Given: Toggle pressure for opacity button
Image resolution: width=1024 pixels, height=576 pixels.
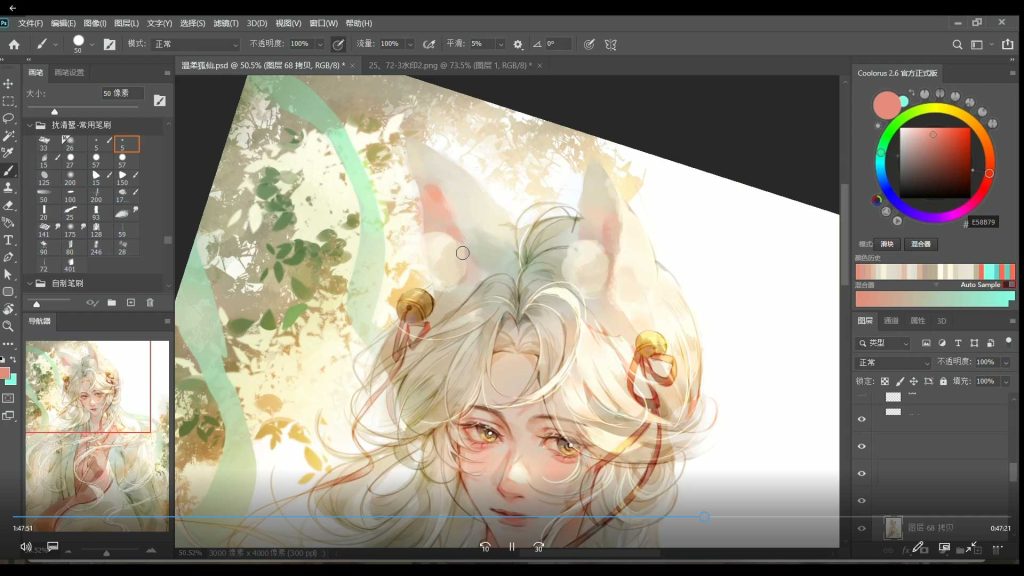Looking at the screenshot, I should tap(338, 44).
